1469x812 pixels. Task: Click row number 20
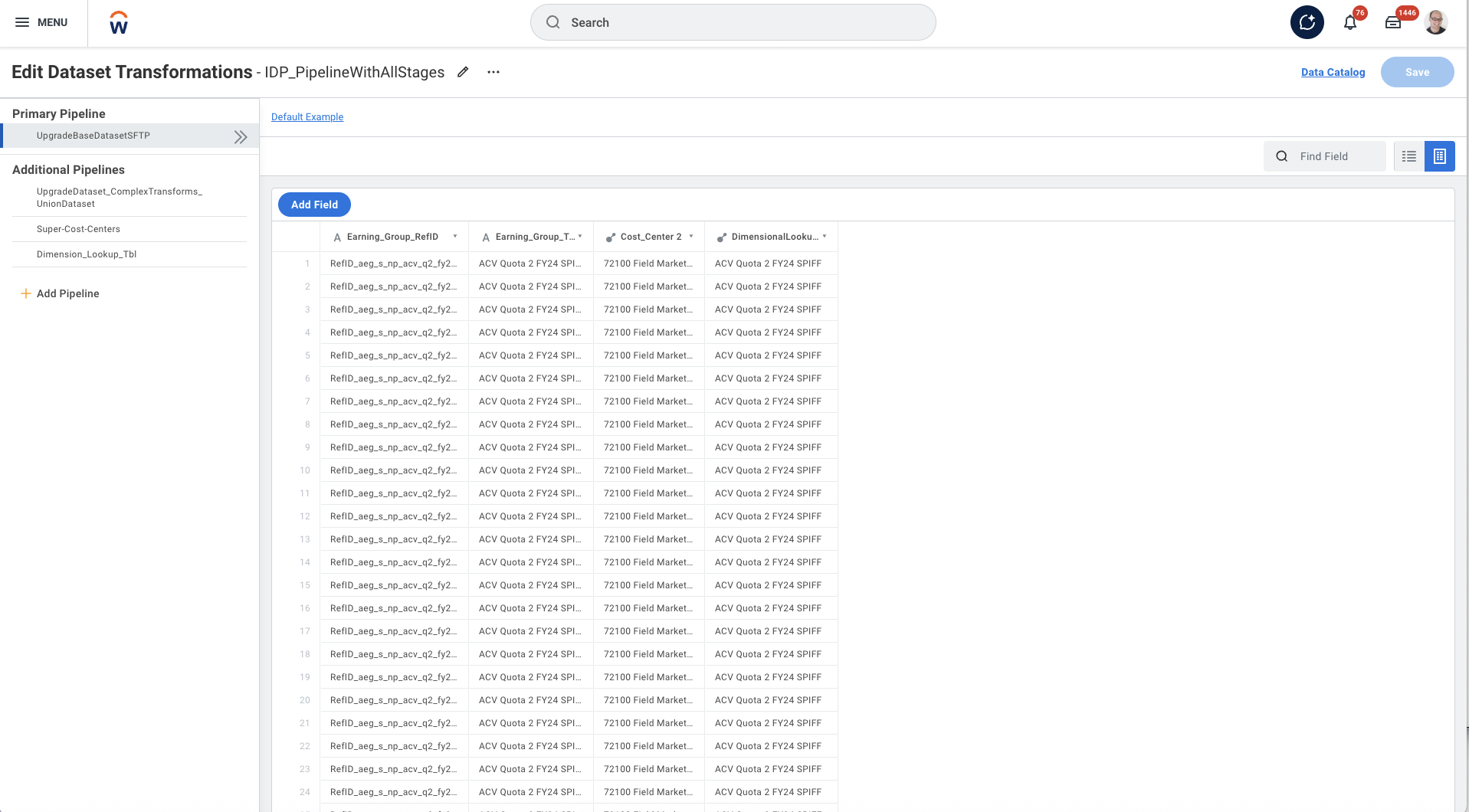click(305, 700)
